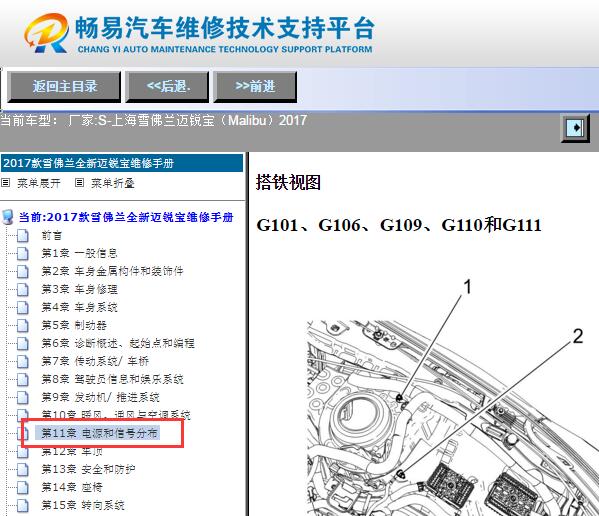The image size is (599, 516).
Task: Click the page icon next to 第7章
Action: 23,361
